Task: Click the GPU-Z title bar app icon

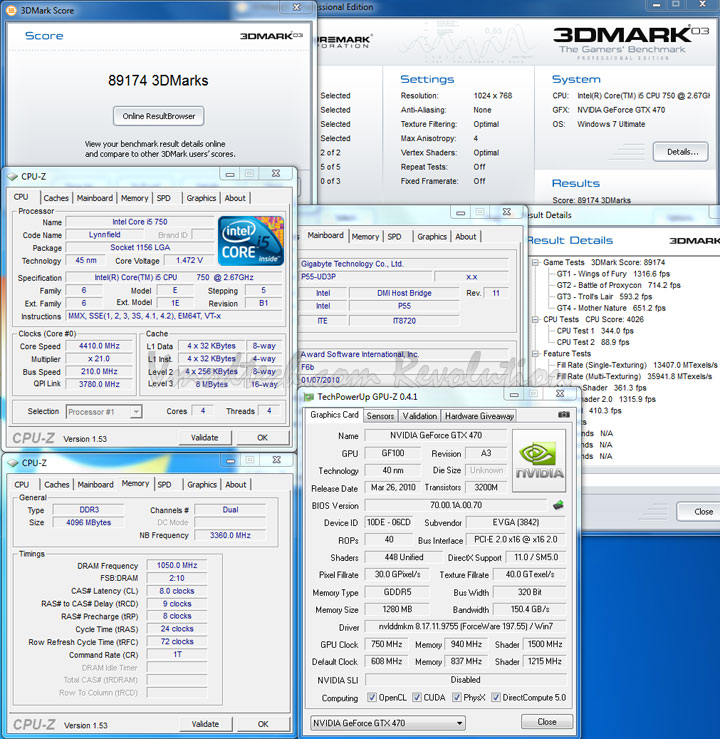Action: point(309,397)
